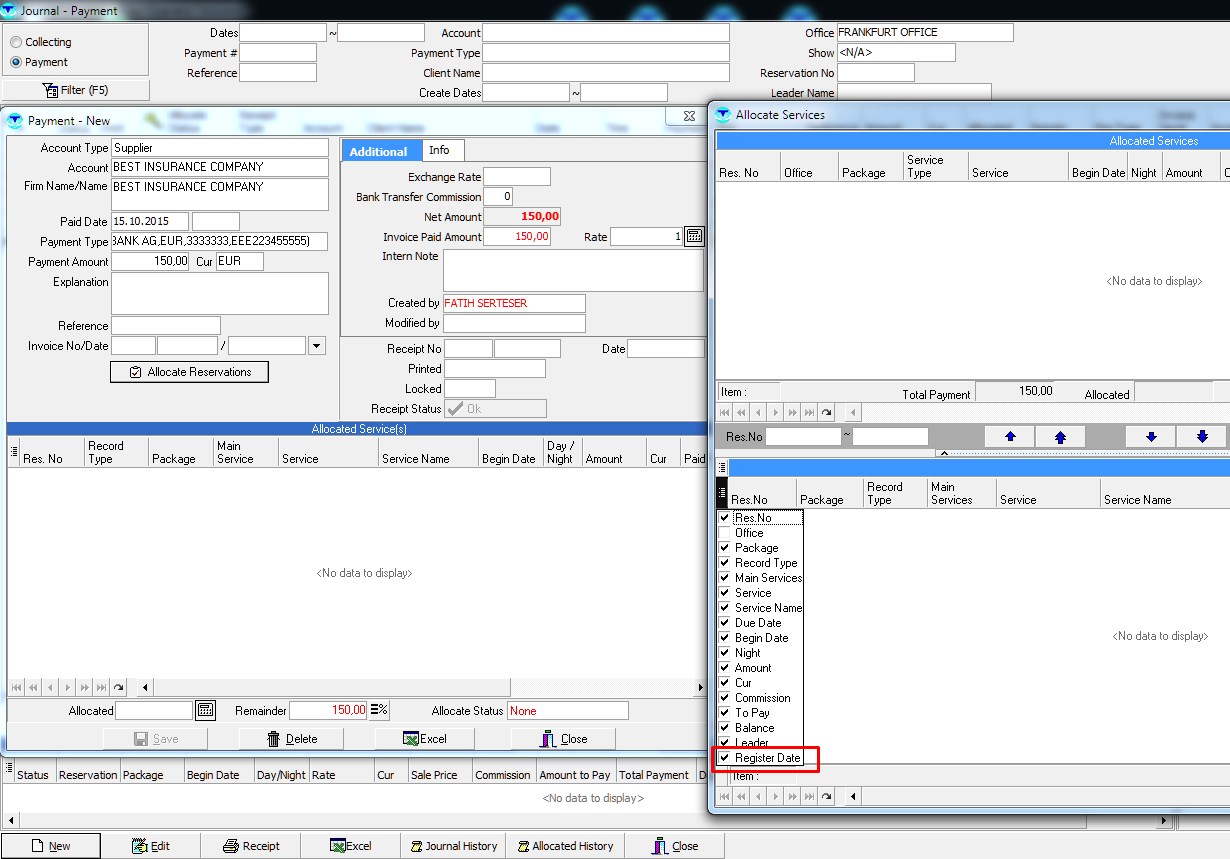The width and height of the screenshot is (1230, 859).
Task: Click into the Explanation text field
Action: pyautogui.click(x=219, y=293)
